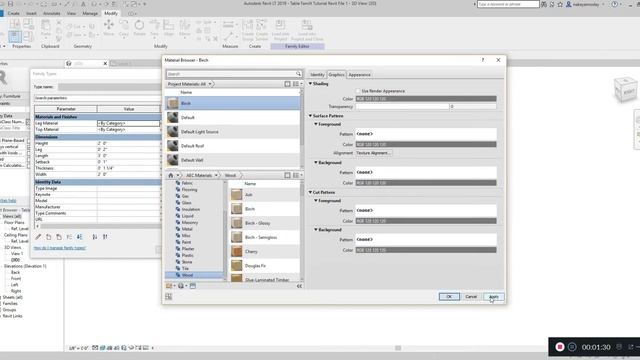The width and height of the screenshot is (640, 360).
Task: Collapse Surface Pattern Foreground subsection
Action: click(x=316, y=124)
